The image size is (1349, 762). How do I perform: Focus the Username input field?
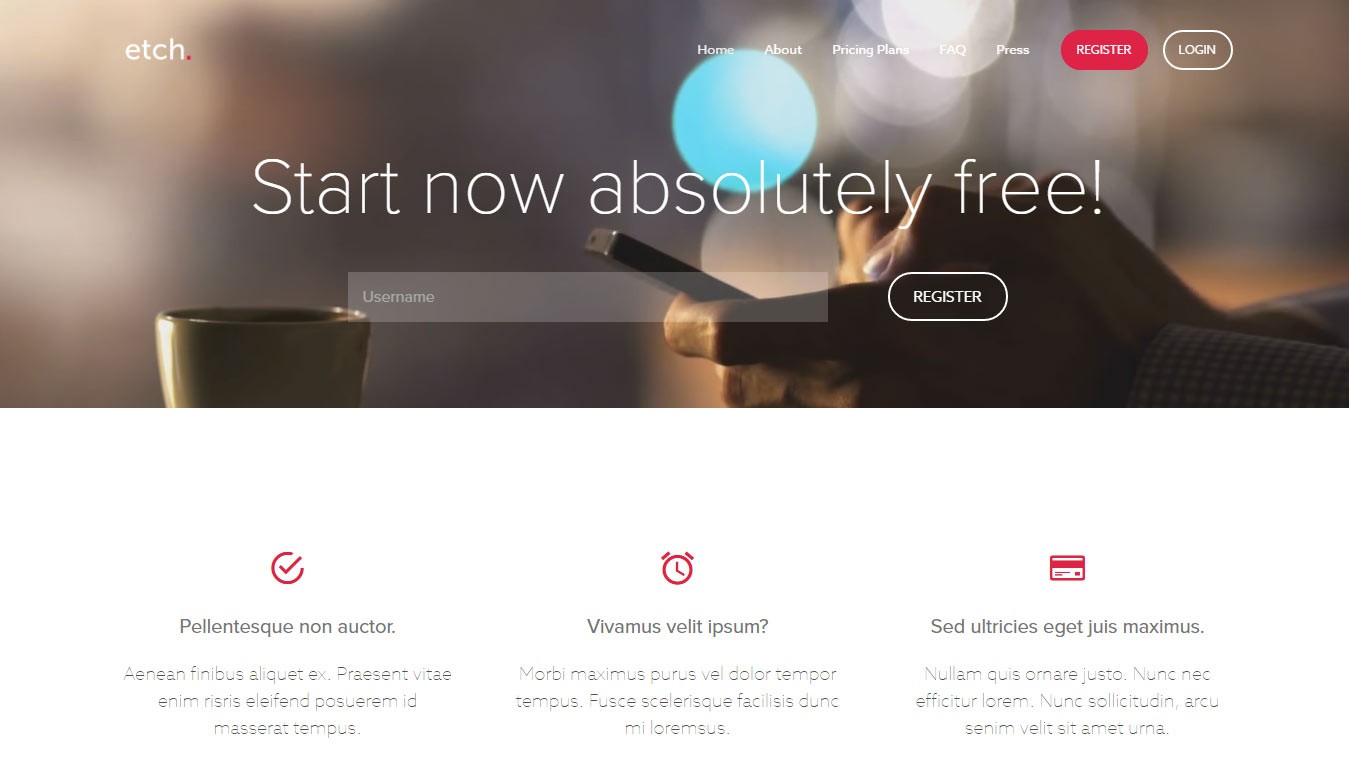pos(587,297)
